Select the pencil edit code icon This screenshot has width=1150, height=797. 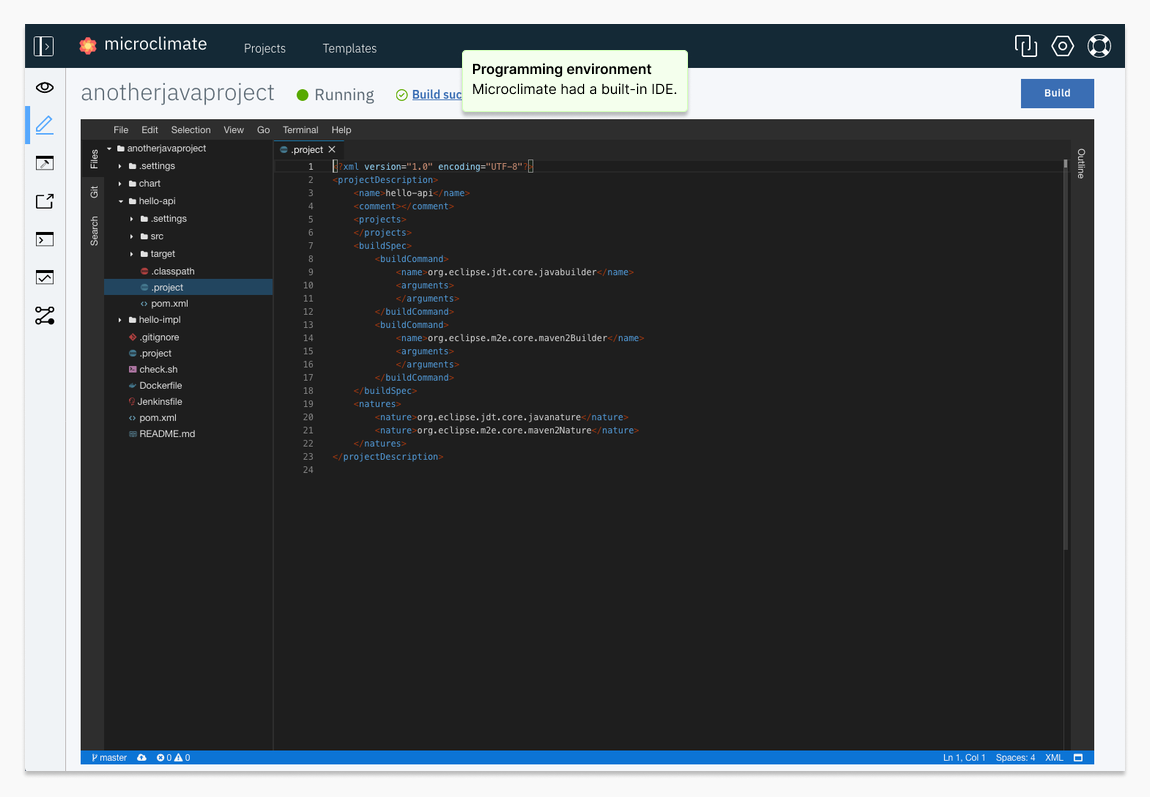pyautogui.click(x=44, y=125)
